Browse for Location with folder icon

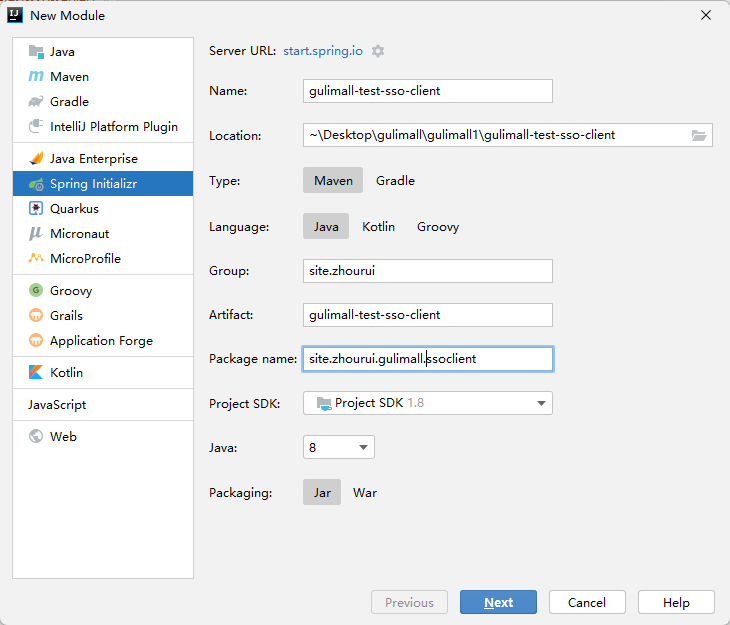(699, 135)
